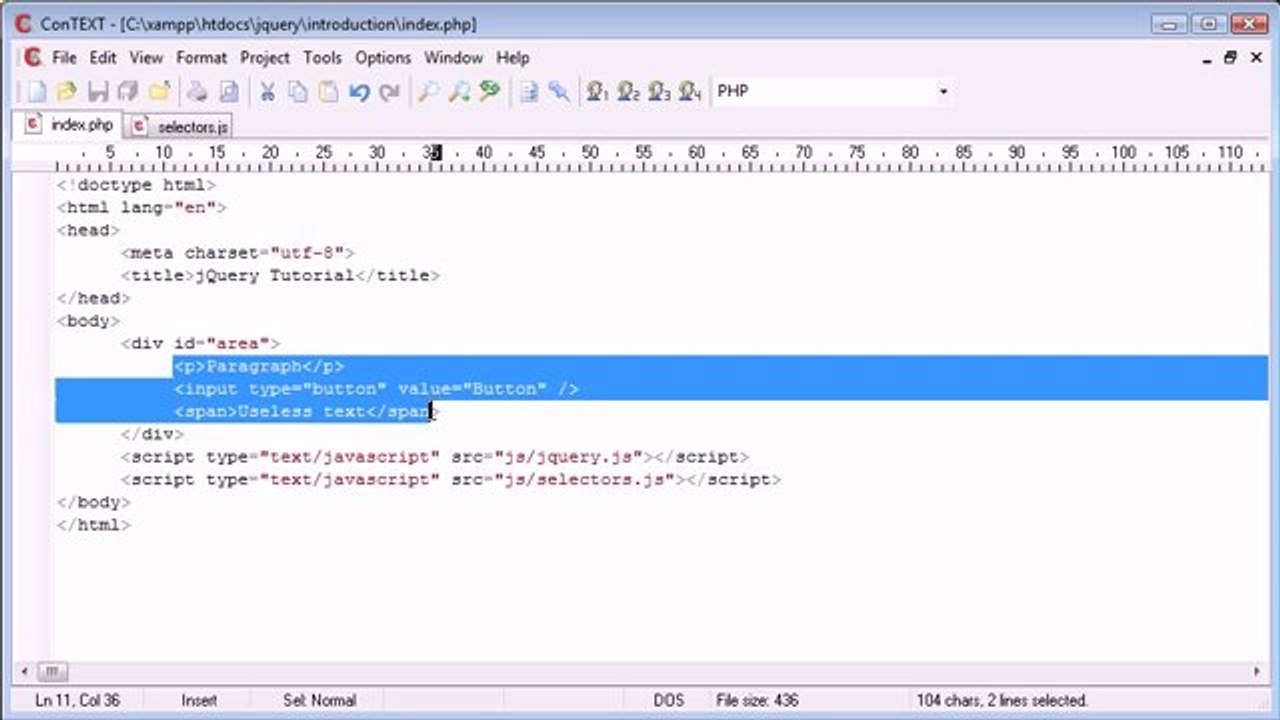This screenshot has width=1280, height=720.
Task: Click the selected Paragraph line
Action: 259,366
